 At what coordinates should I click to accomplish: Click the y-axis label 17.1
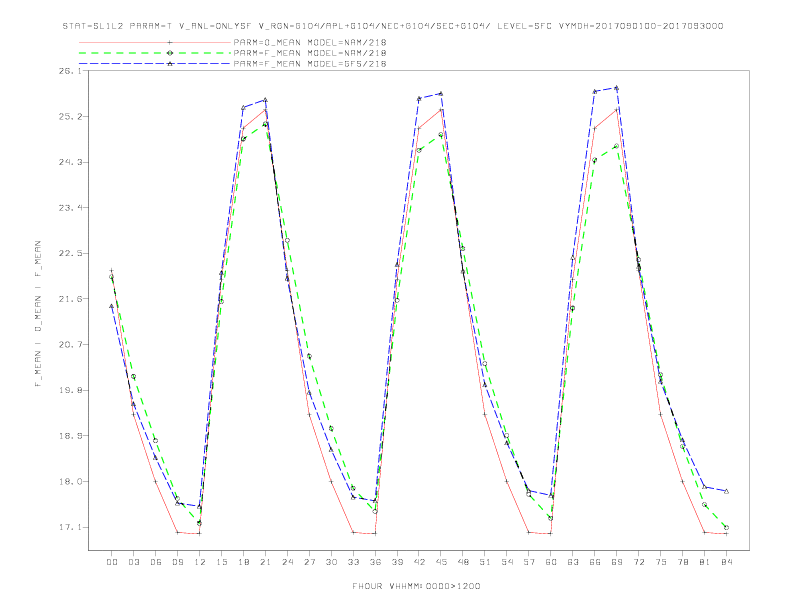70,527
